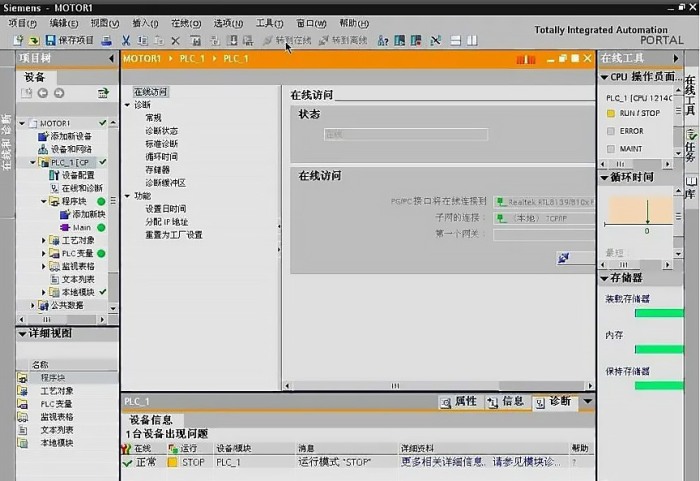Viewport: 700px width, 481px height.
Task: Expand the 工艺对象 folder
Action: (x=44, y=240)
